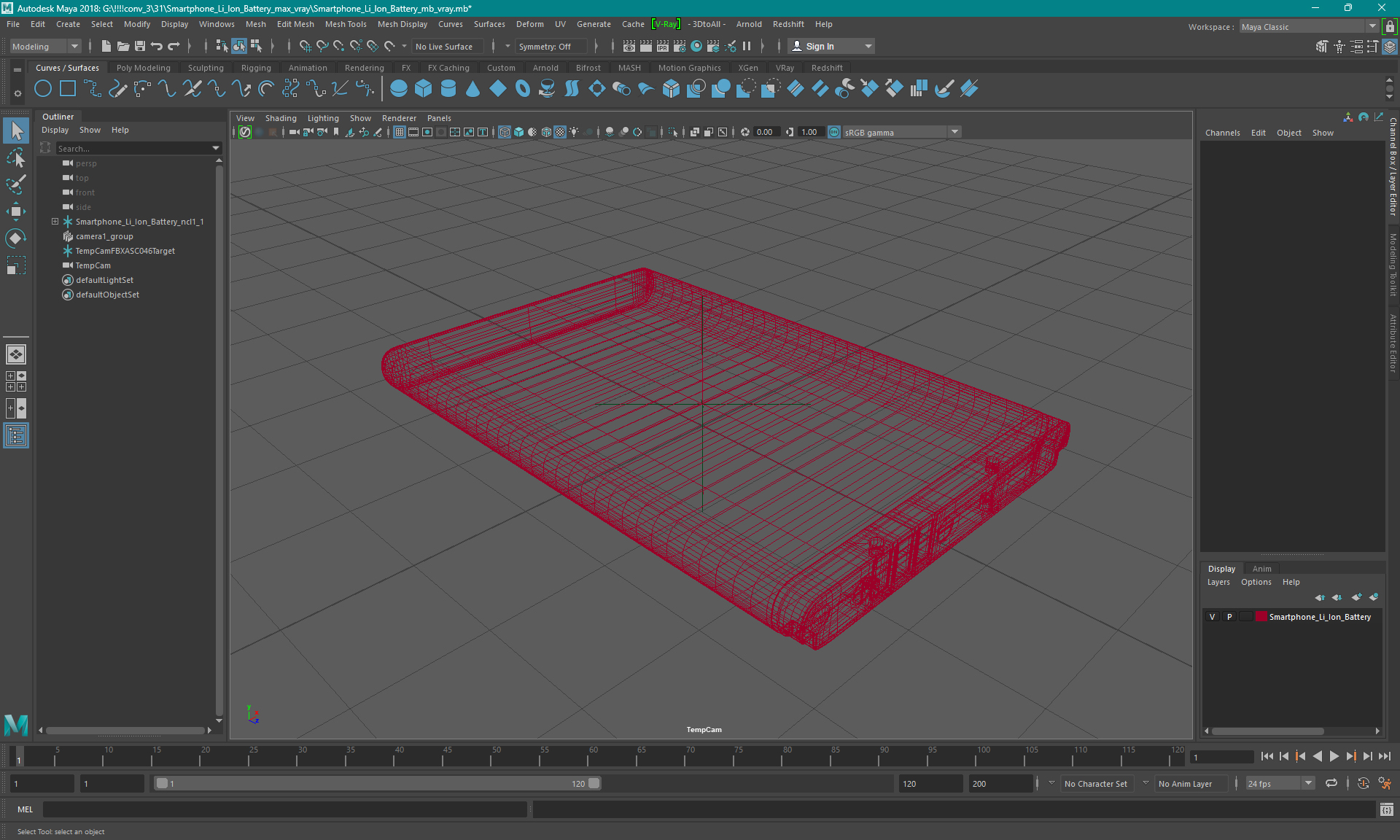Toggle visibility V for Smartphone_Li_Ion_Battery layer
Viewport: 1400px width, 840px height.
pyautogui.click(x=1212, y=617)
